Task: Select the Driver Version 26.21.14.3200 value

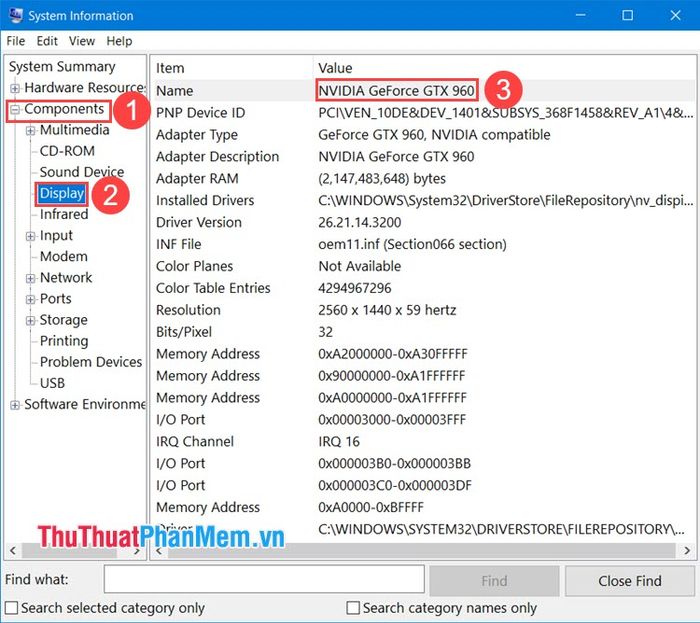Action: pyautogui.click(x=359, y=222)
